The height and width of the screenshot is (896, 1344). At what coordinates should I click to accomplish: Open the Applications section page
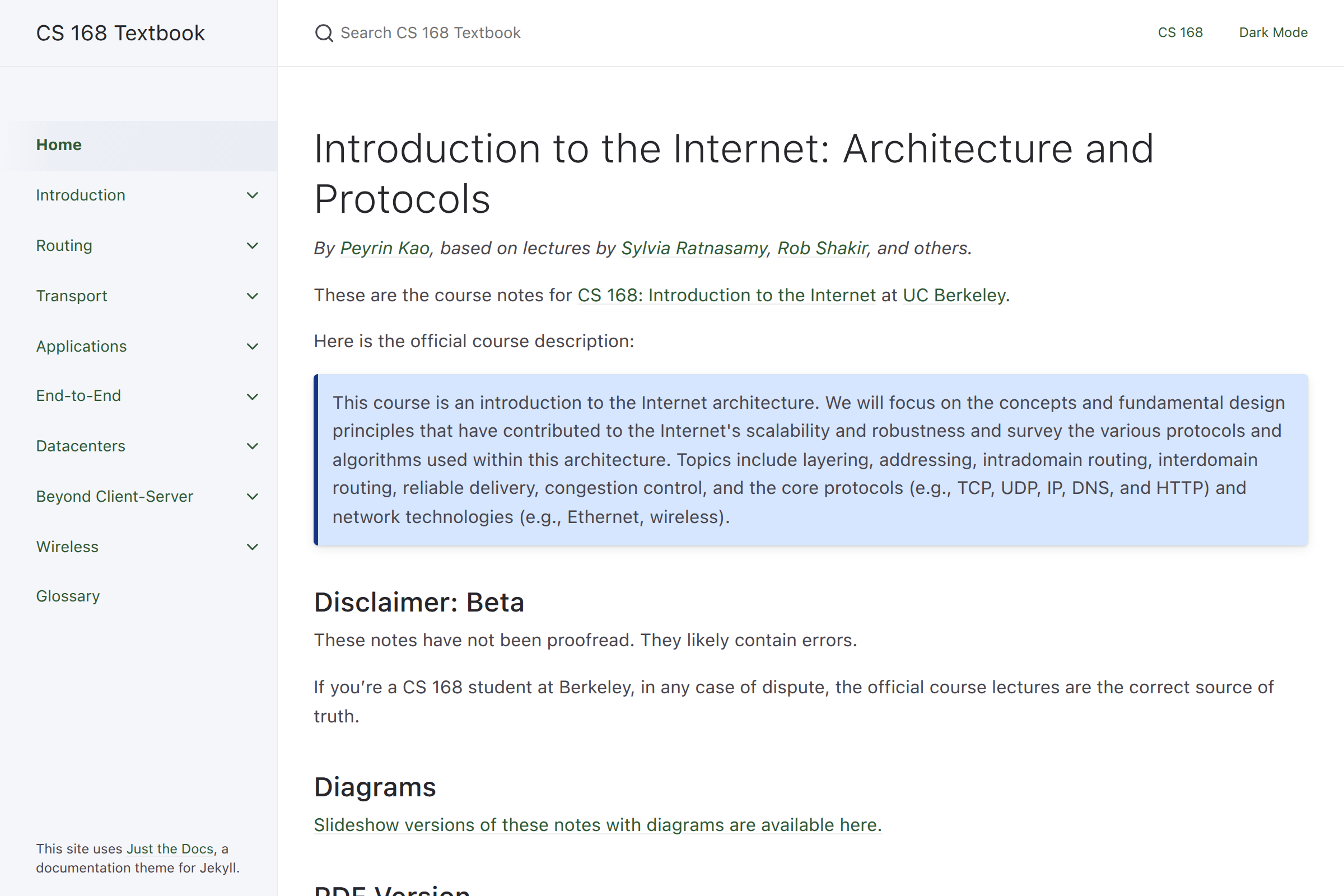tap(81, 346)
